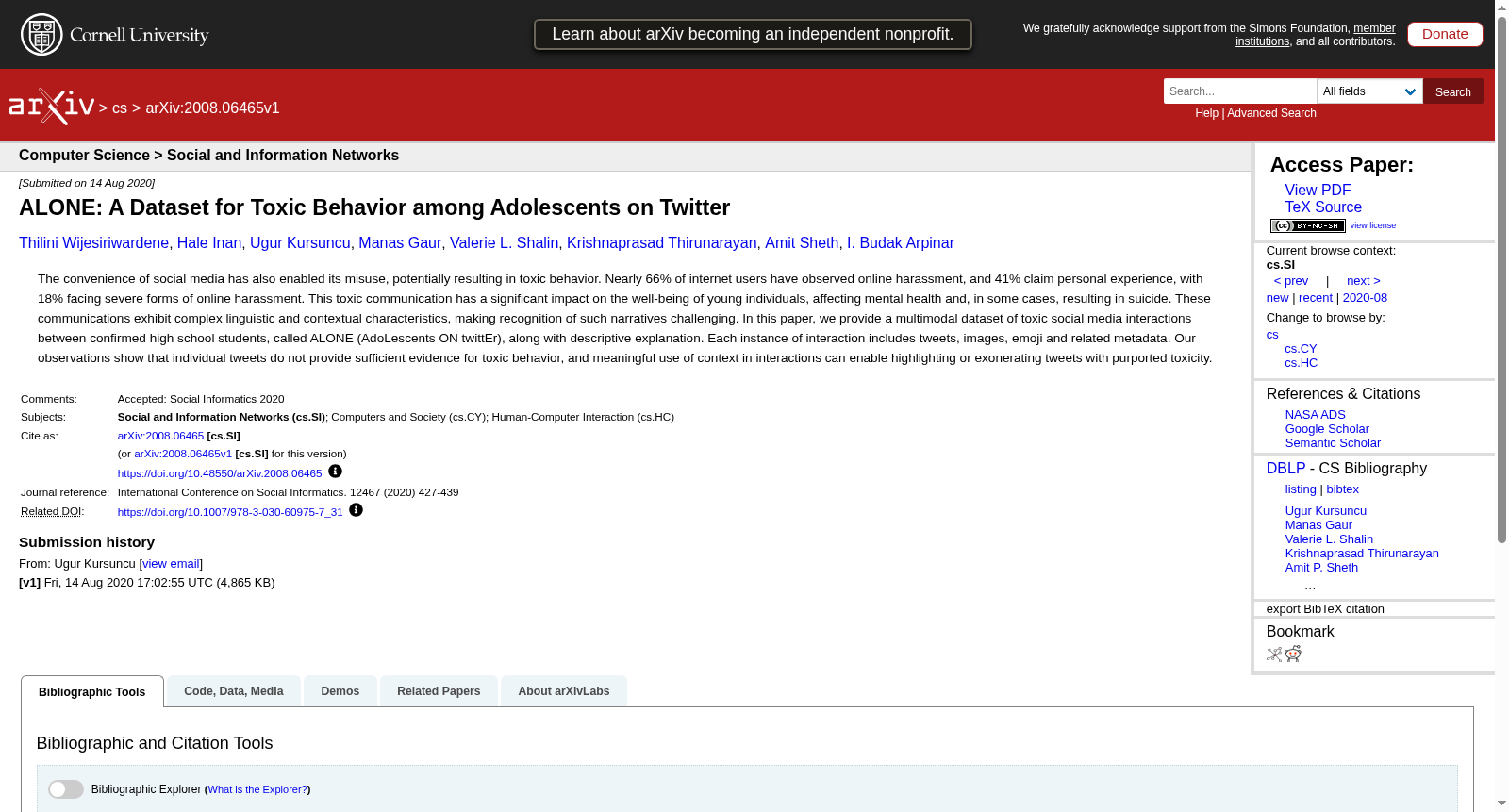1509x812 pixels.
Task: Open author I. Budak Arpinar's listing
Action: tap(901, 243)
